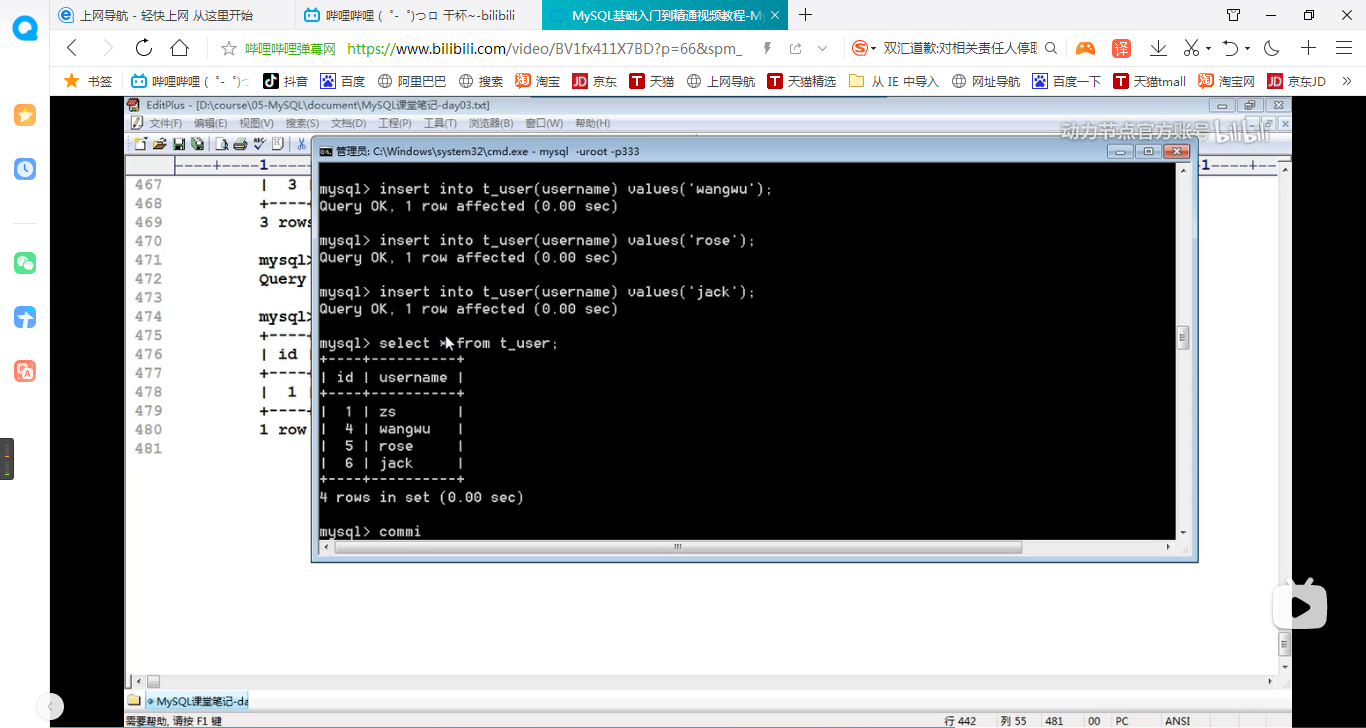This screenshot has height=728, width=1366.
Task: Open the WeChat sidebar icon
Action: click(25, 263)
